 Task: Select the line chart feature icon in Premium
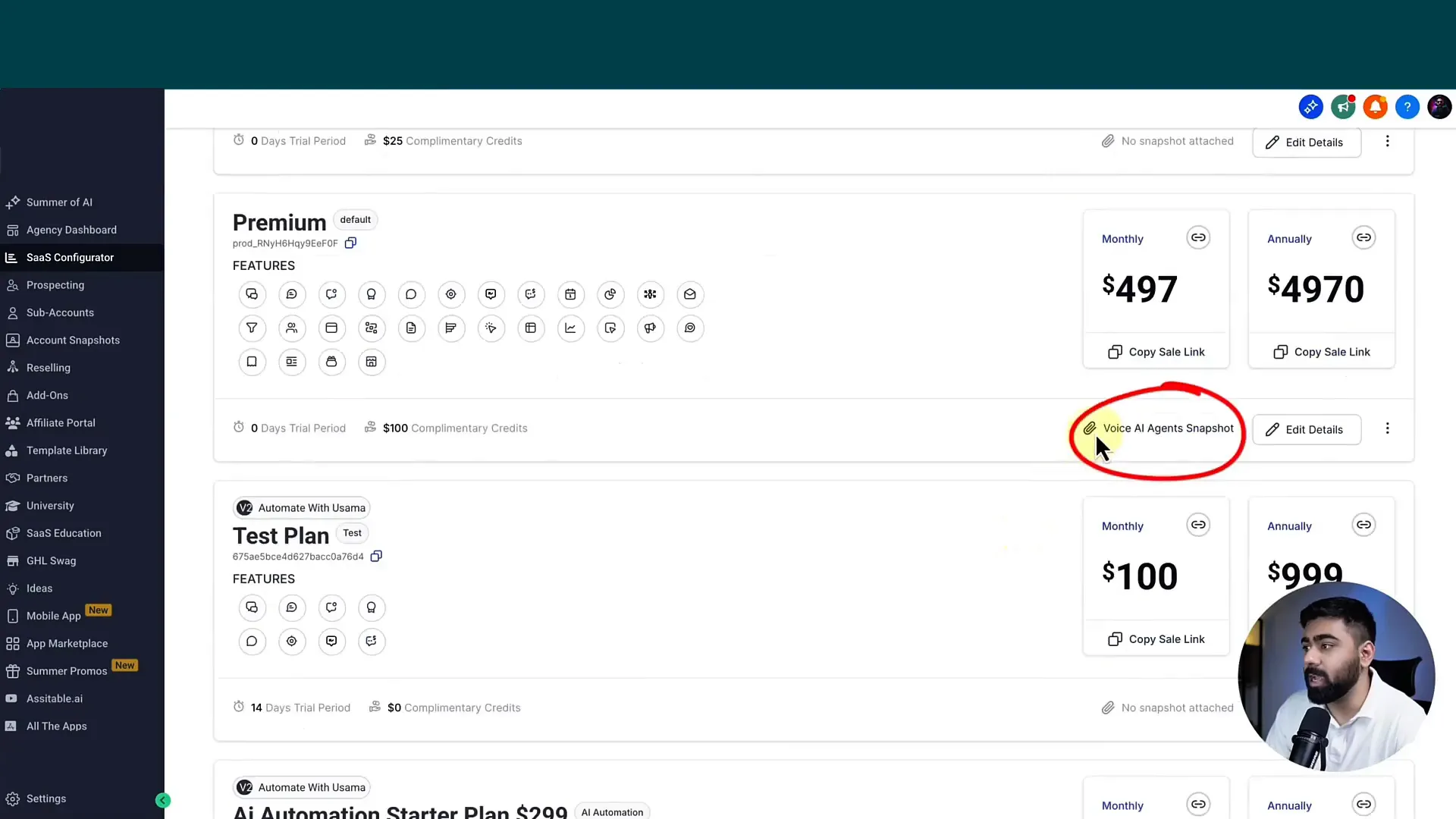[570, 328]
